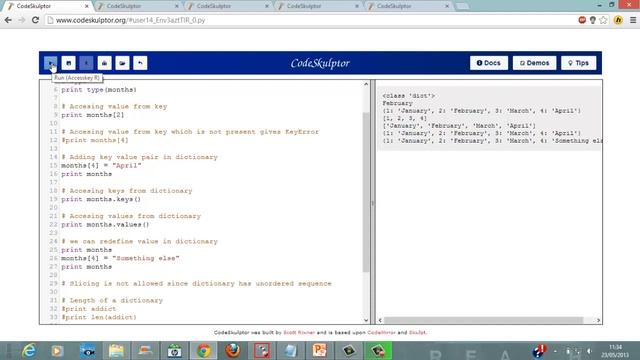This screenshot has height=360, width=640.
Task: Open Internet Explorer from the taskbar
Action: click(29, 351)
